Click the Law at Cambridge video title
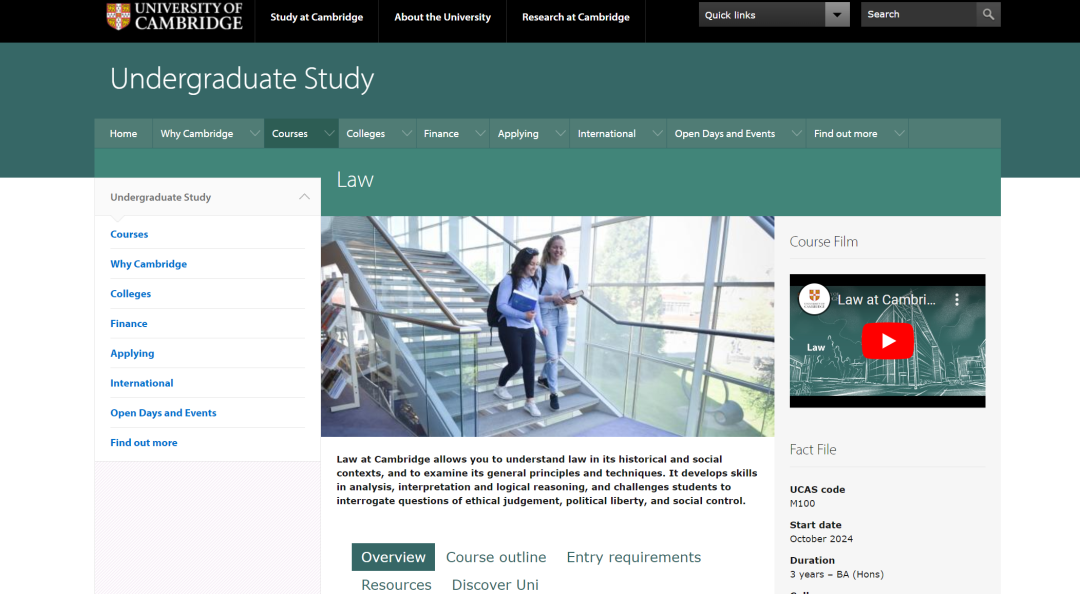1080x594 pixels. coord(886,300)
